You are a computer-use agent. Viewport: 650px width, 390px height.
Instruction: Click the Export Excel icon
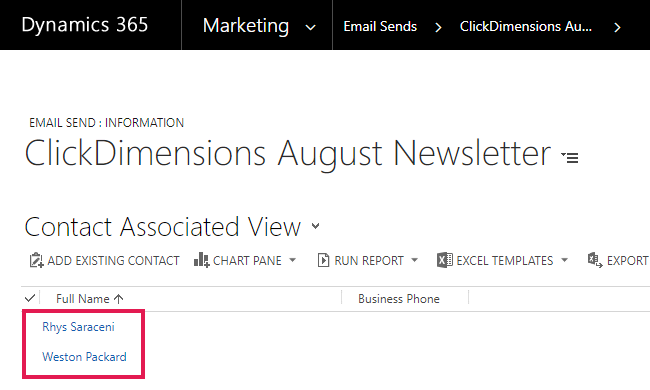[x=595, y=260]
